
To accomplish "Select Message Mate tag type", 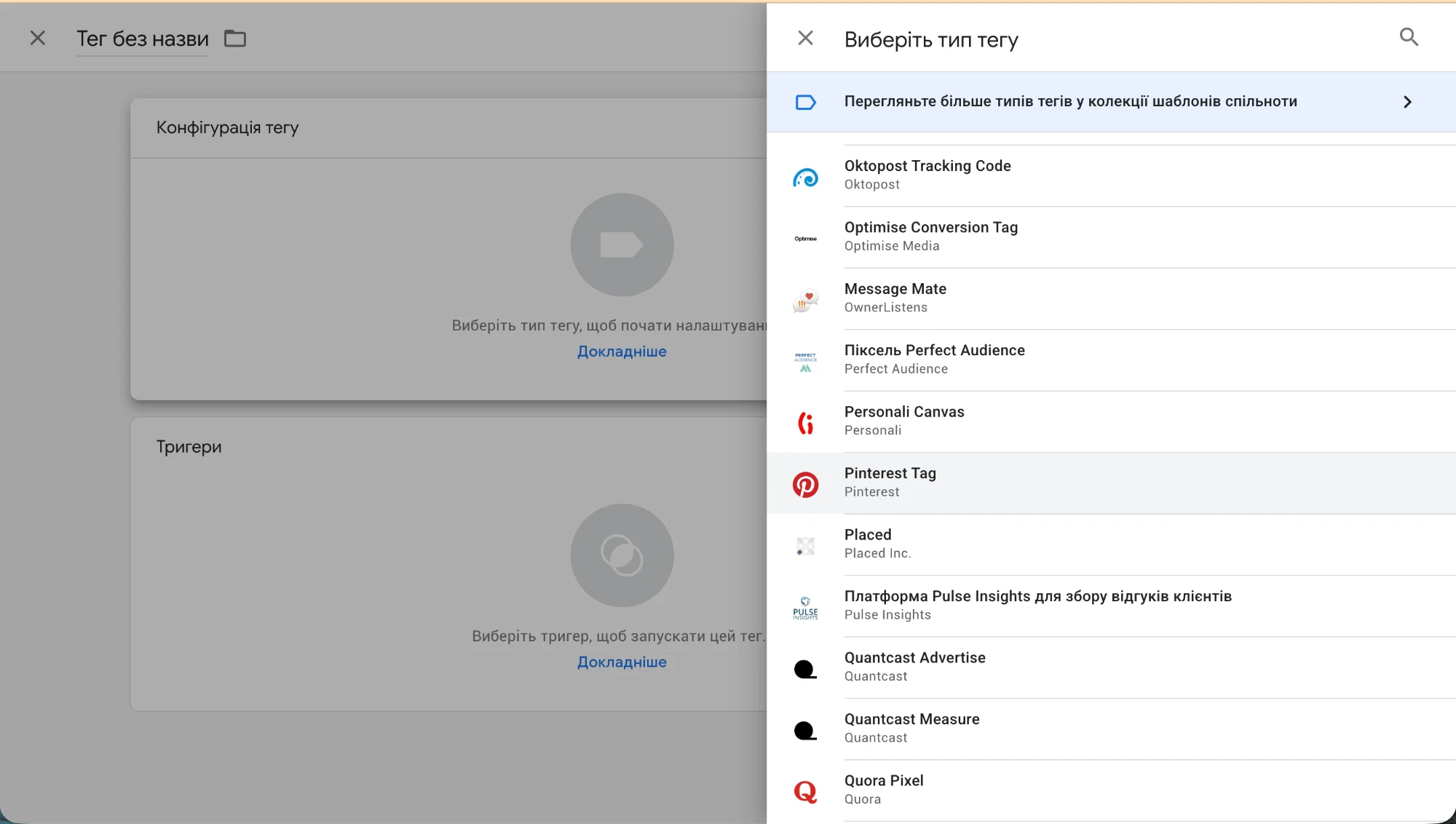I will point(1111,298).
